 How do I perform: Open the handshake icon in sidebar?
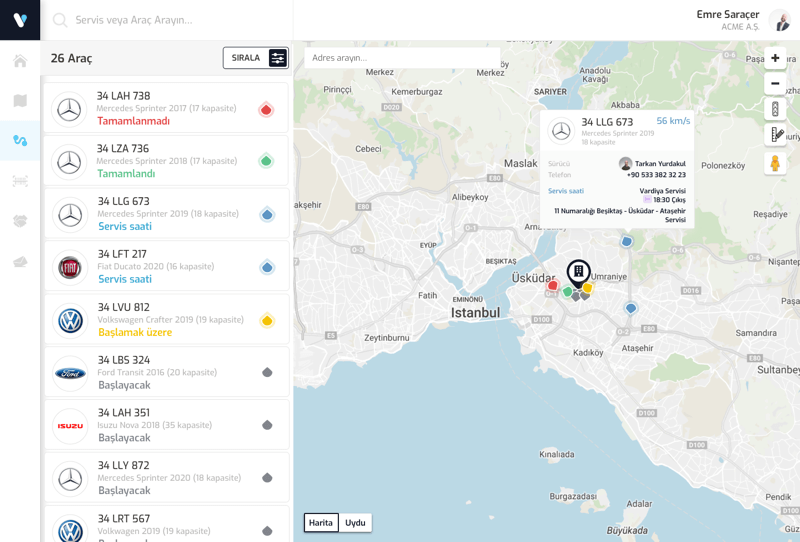tap(20, 221)
